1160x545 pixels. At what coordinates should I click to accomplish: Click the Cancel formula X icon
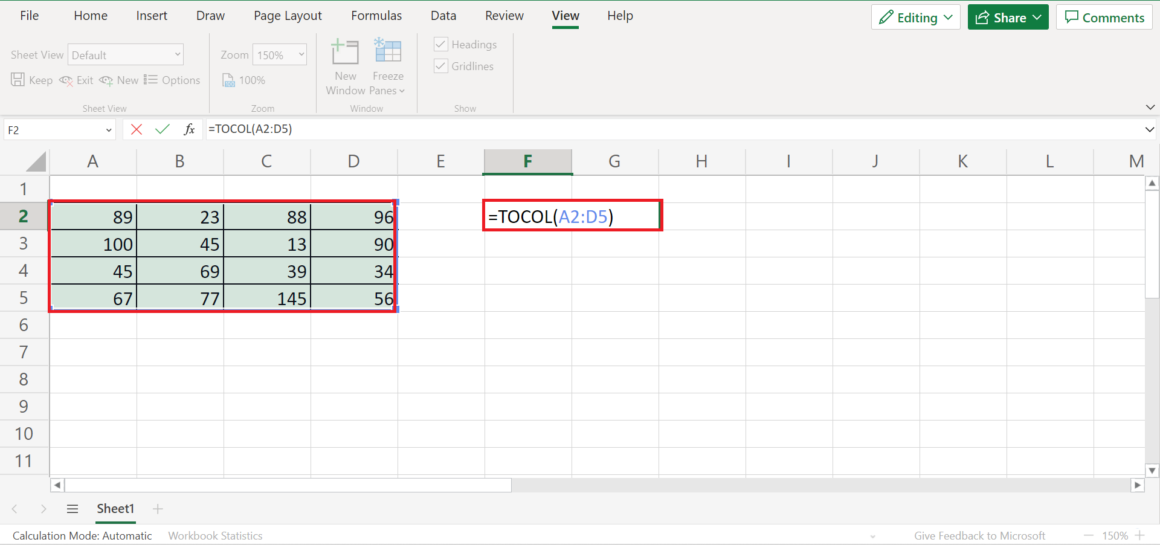point(136,129)
